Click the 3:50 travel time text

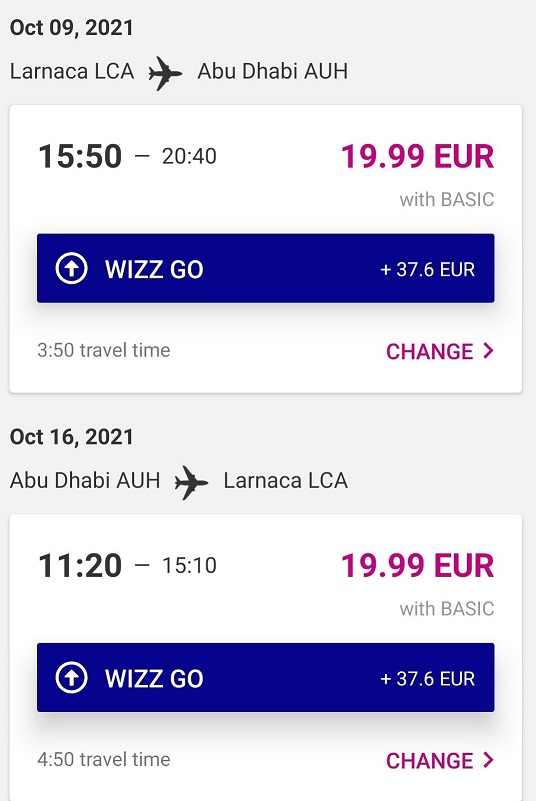pyautogui.click(x=104, y=350)
